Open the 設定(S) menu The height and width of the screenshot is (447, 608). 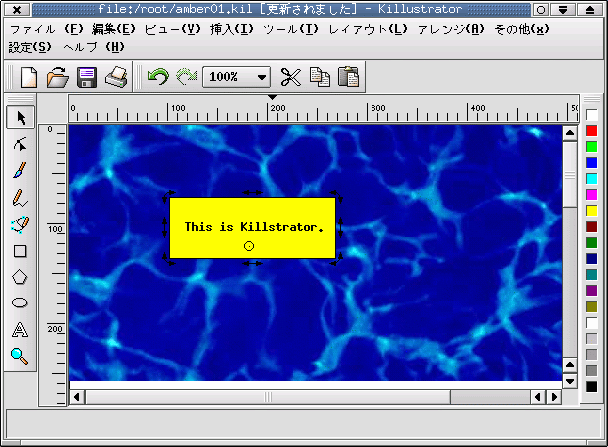[30, 47]
